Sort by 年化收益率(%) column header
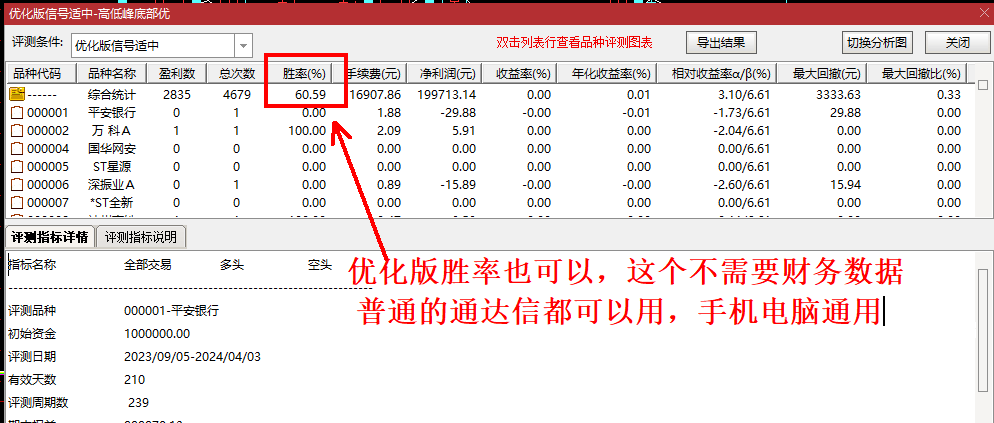This screenshot has width=994, height=423. (x=607, y=74)
